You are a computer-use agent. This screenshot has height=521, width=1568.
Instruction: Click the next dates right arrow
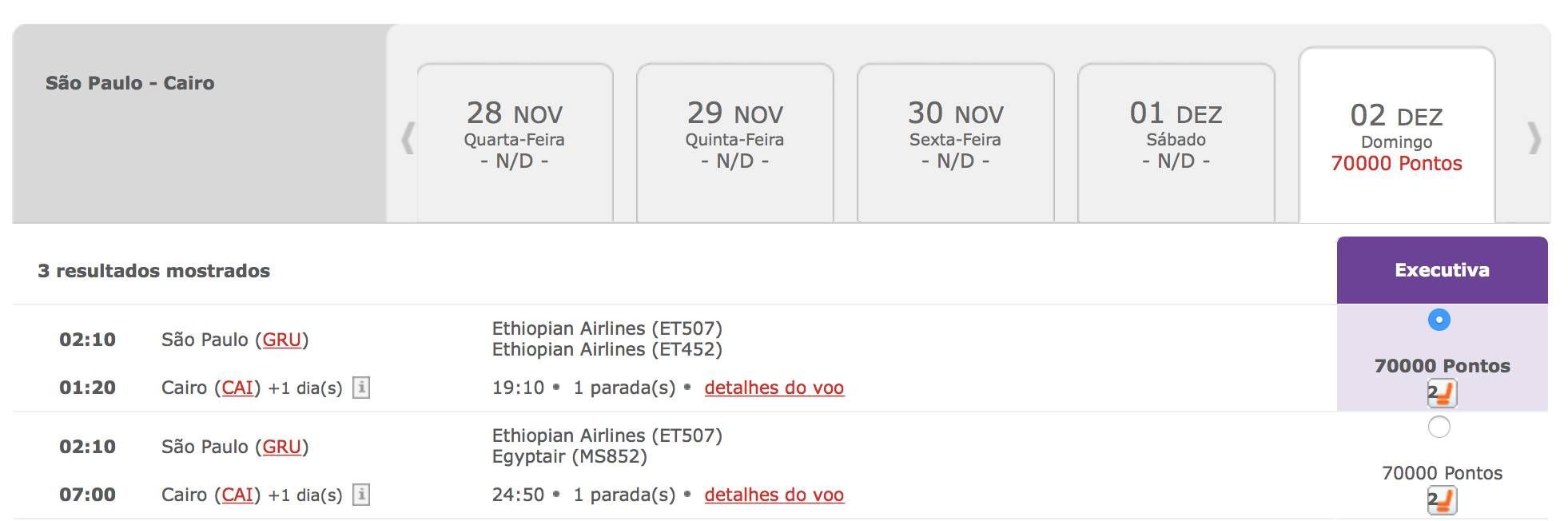(x=1534, y=137)
